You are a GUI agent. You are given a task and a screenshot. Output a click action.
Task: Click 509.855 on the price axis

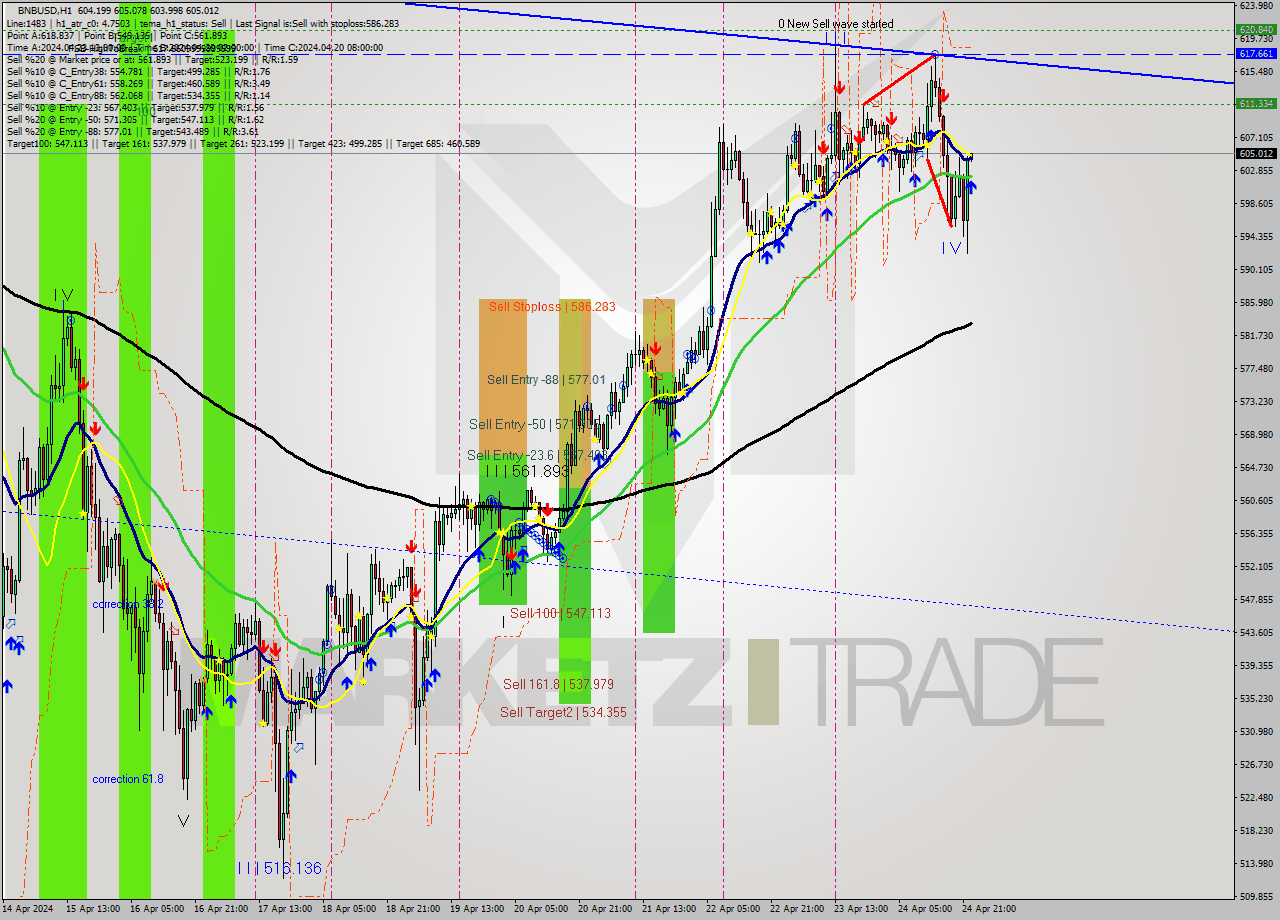tap(1256, 897)
